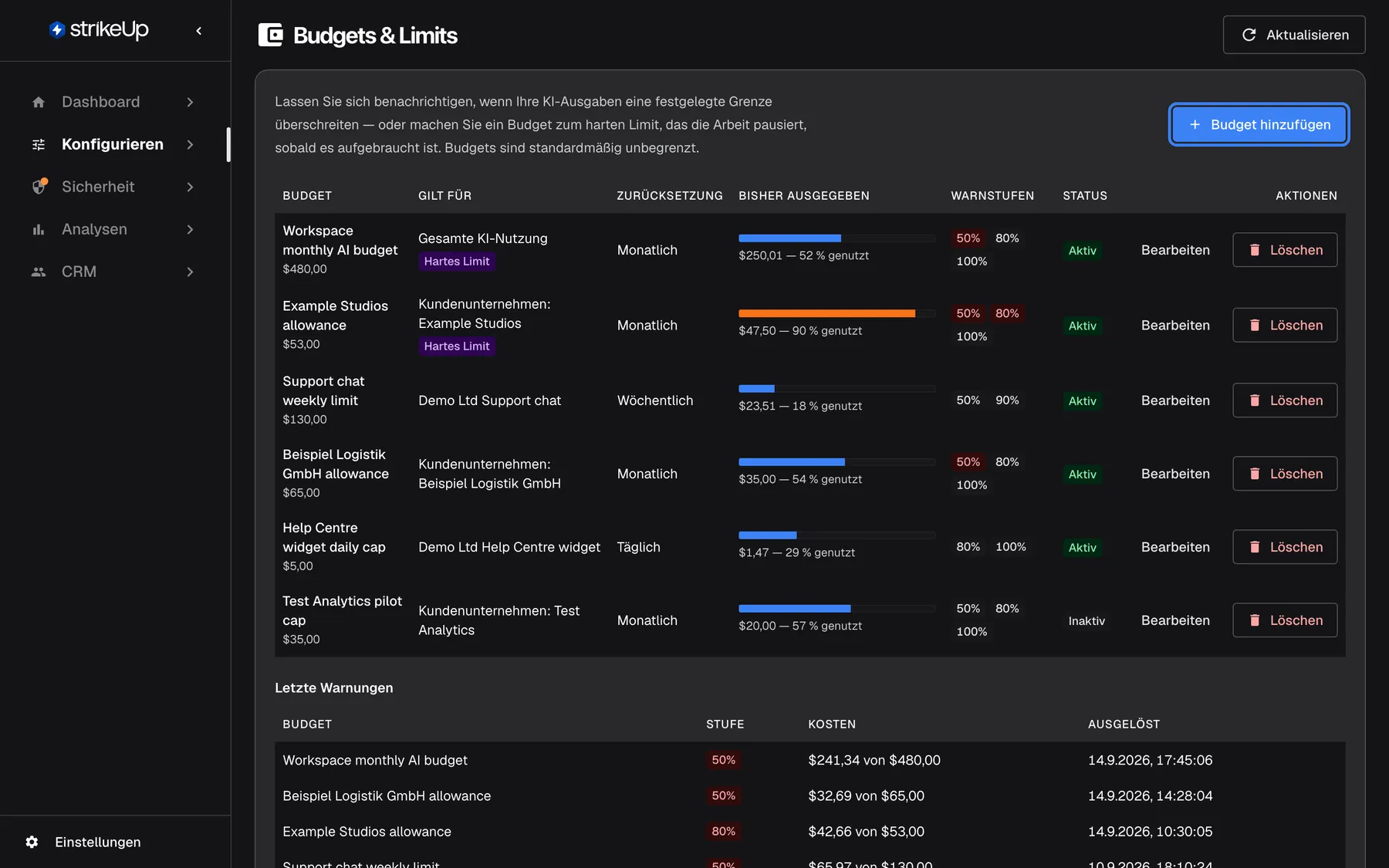This screenshot has height=868, width=1389.
Task: Click the Einstellungen gear icon
Action: (x=32, y=842)
